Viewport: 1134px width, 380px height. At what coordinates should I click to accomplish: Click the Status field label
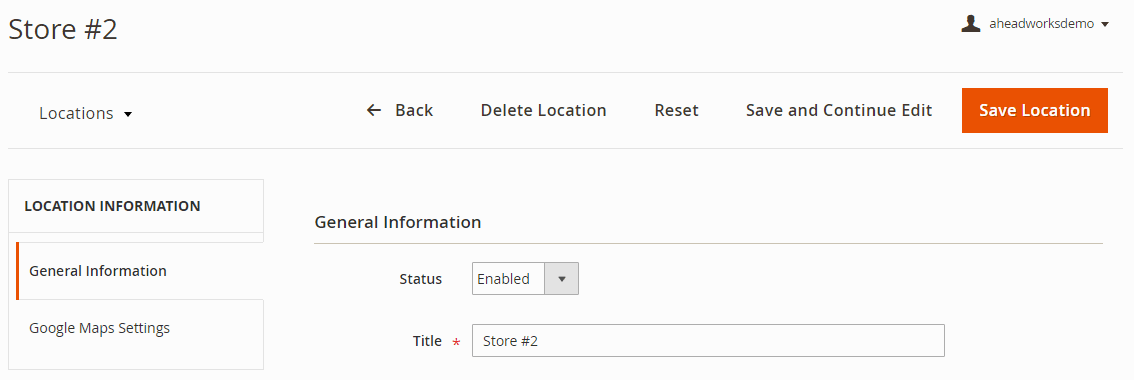pyautogui.click(x=420, y=279)
